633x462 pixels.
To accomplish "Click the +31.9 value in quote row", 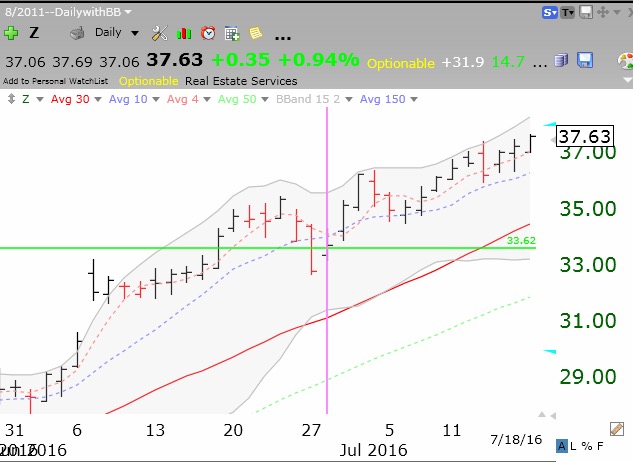I will point(463,62).
